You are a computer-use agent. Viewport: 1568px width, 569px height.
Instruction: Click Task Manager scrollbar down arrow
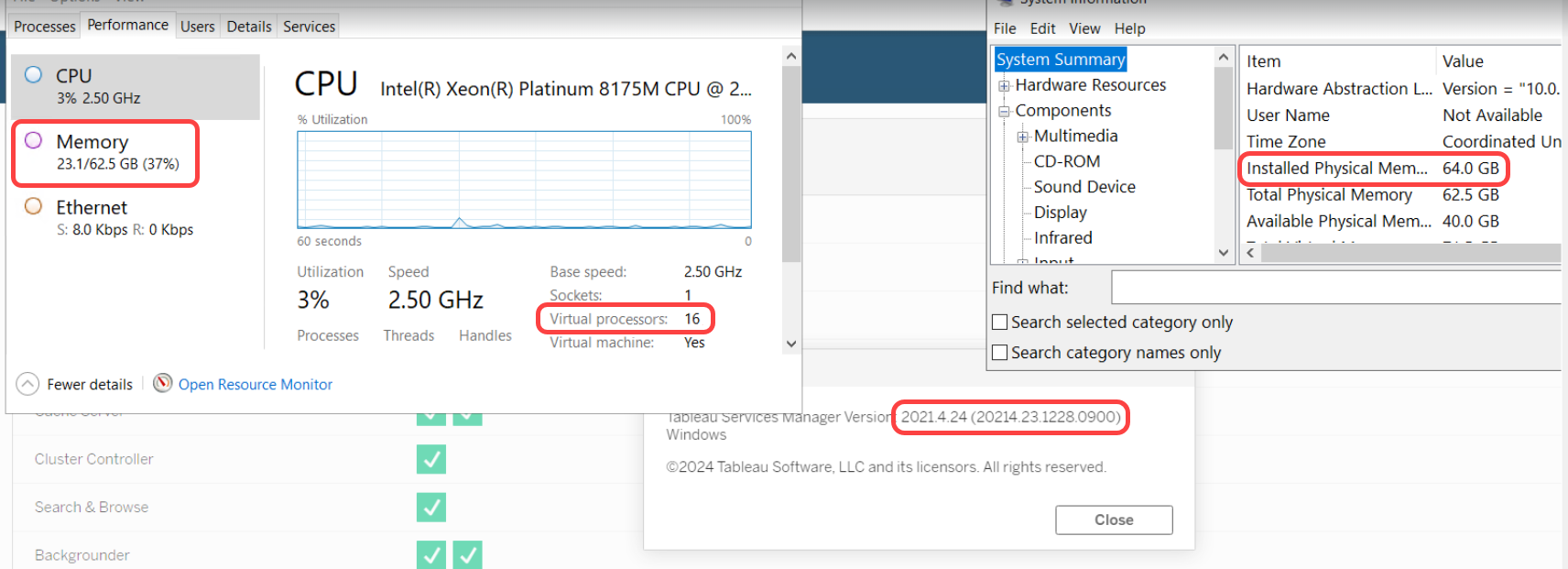pyautogui.click(x=791, y=345)
